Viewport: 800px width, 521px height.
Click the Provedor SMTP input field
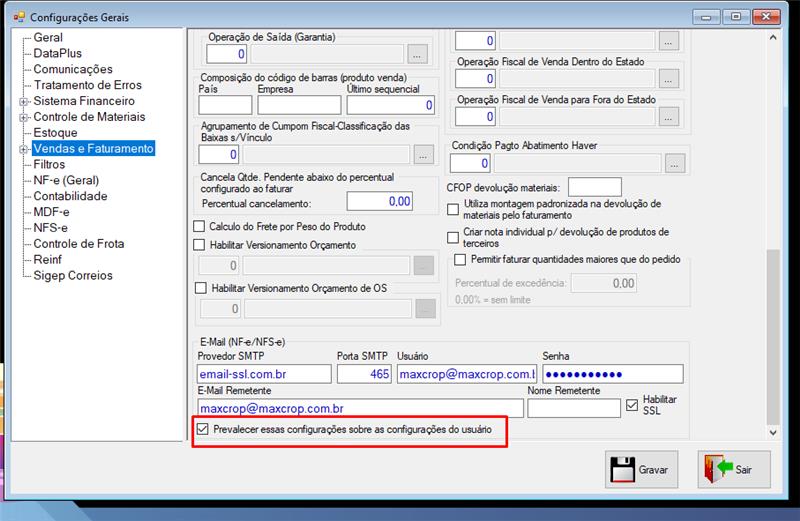pos(264,374)
